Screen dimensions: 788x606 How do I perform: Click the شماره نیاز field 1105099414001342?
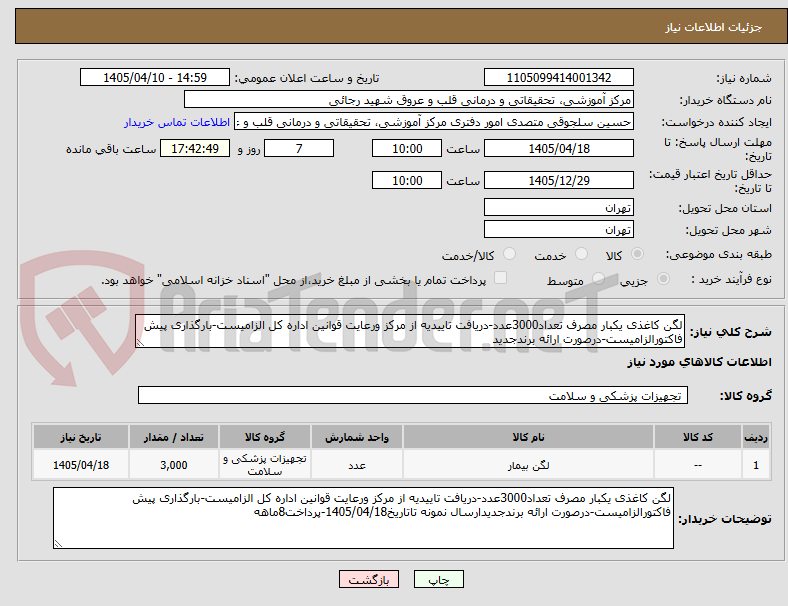tap(558, 77)
